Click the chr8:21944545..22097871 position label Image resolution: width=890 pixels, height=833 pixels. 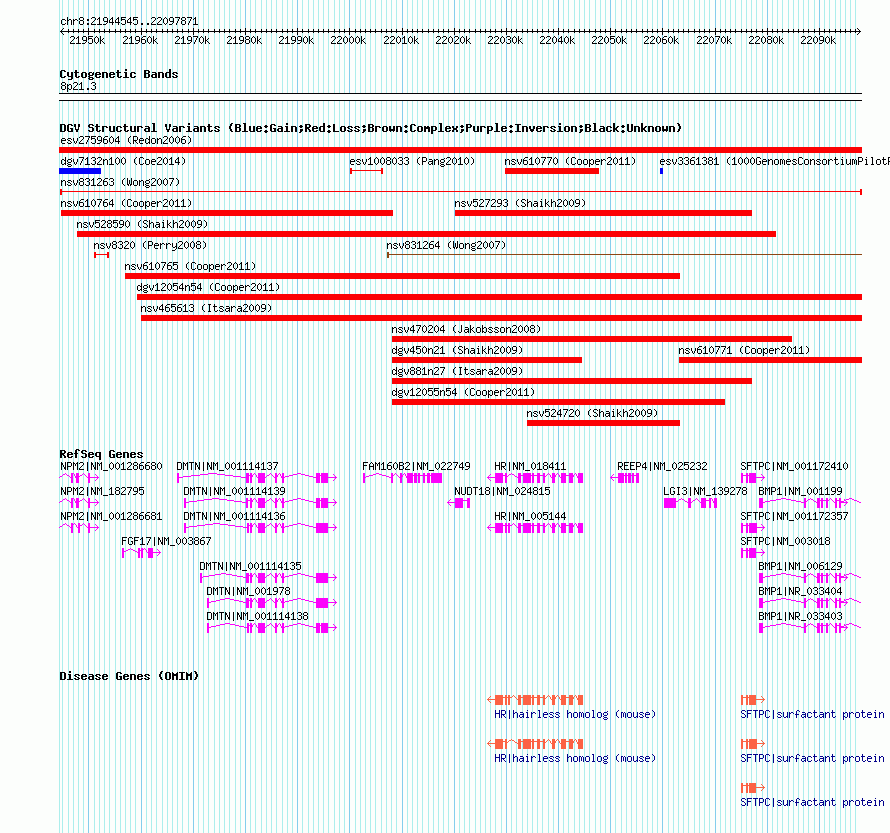click(x=129, y=22)
